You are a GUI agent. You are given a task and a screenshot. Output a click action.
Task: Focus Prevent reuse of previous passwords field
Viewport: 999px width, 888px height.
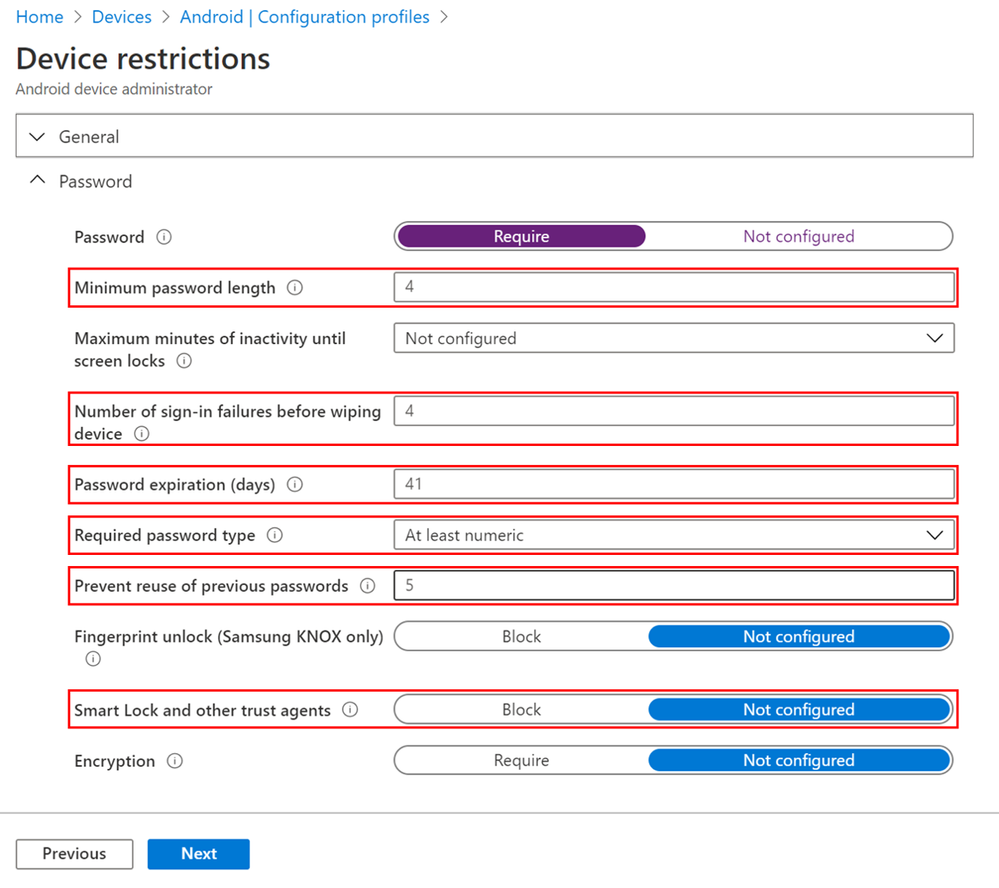tap(674, 585)
